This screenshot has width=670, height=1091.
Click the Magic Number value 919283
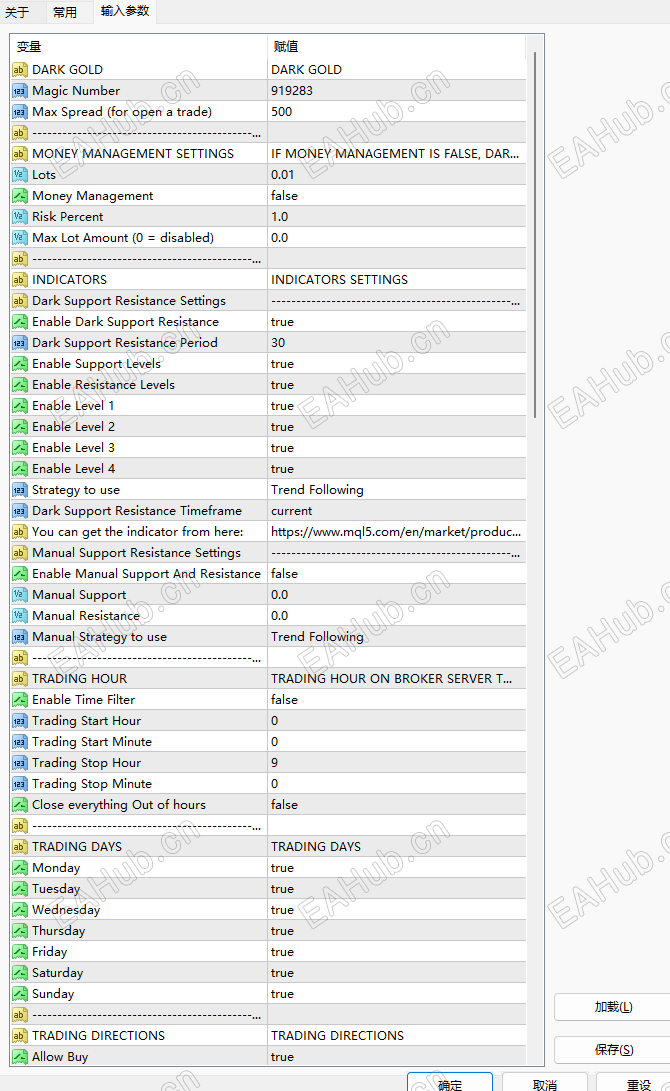(x=397, y=90)
